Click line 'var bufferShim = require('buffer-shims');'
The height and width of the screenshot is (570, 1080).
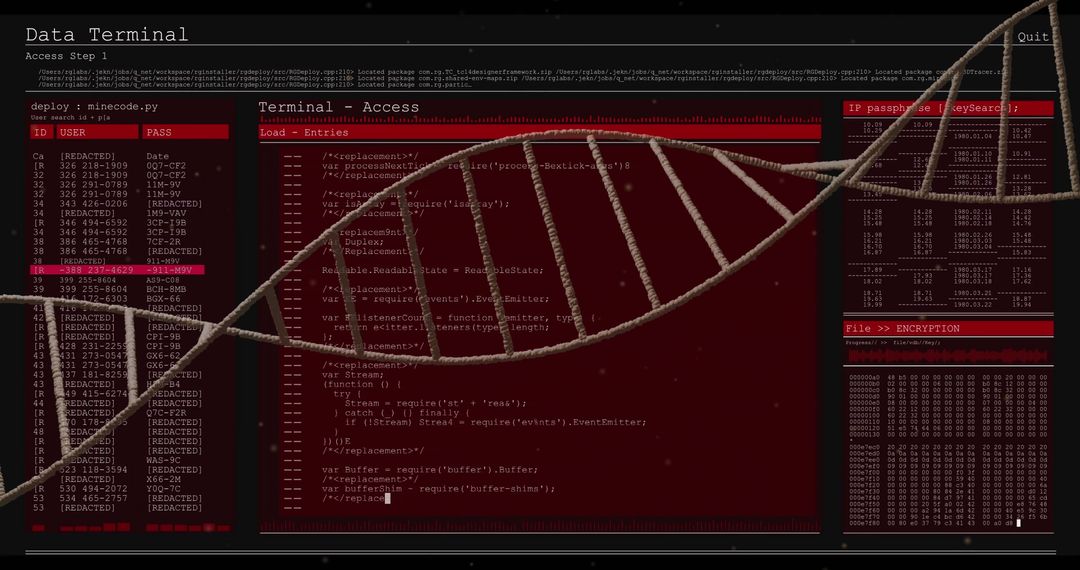pyautogui.click(x=438, y=489)
